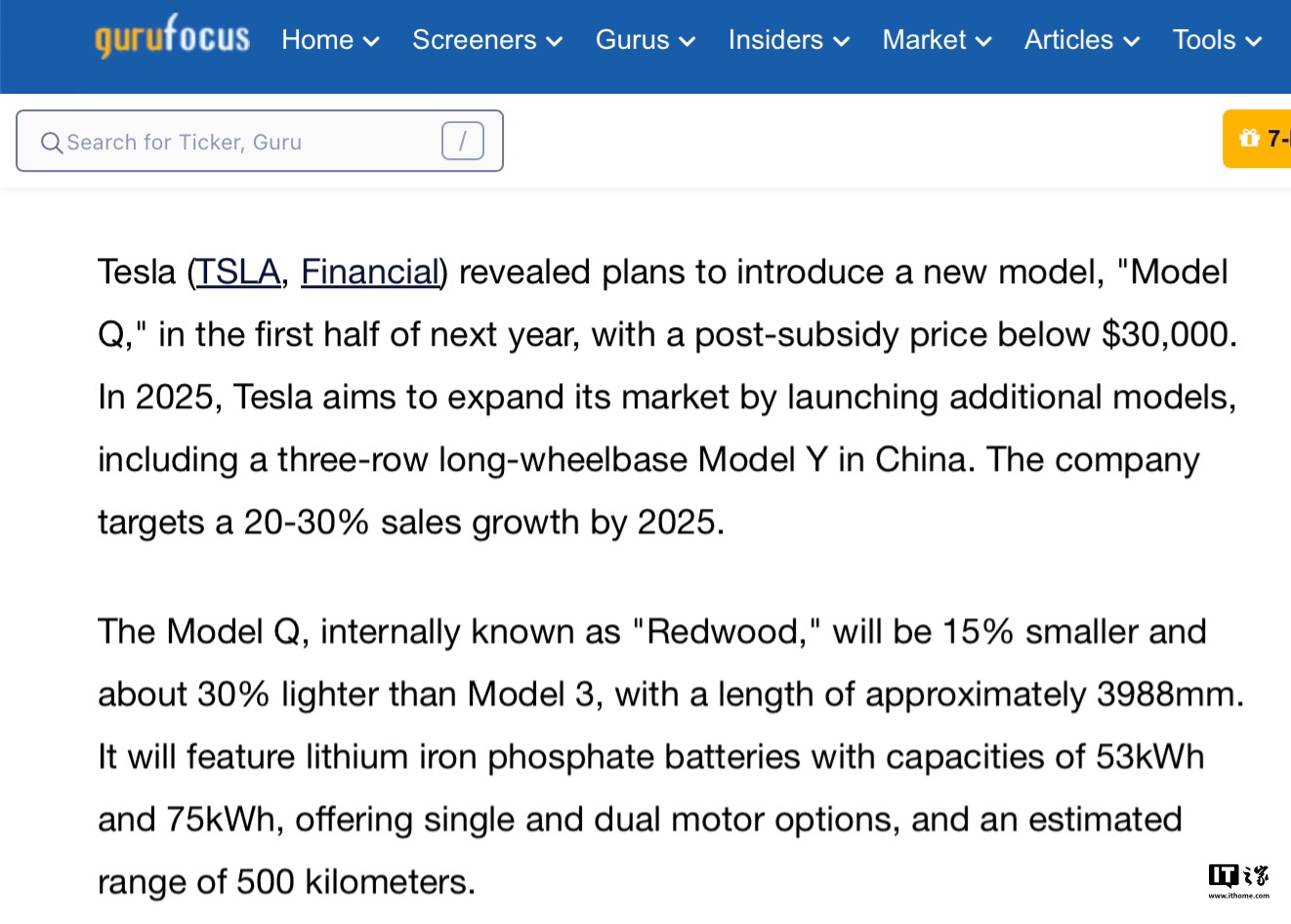Click the gift icon on yellow button
Viewport: 1291px width, 924px height.
coord(1249,139)
